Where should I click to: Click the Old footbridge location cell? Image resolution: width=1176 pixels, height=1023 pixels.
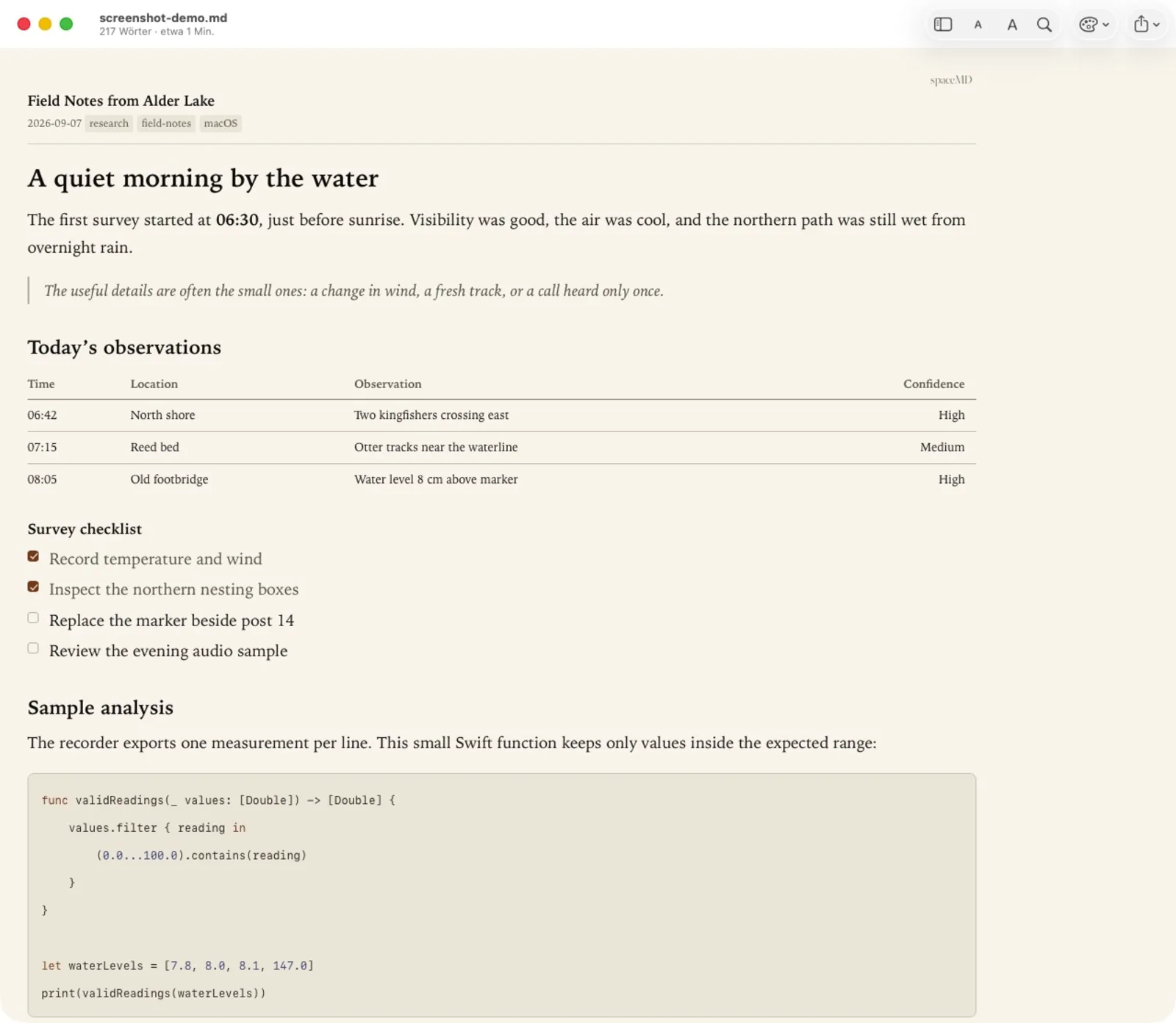tap(170, 479)
